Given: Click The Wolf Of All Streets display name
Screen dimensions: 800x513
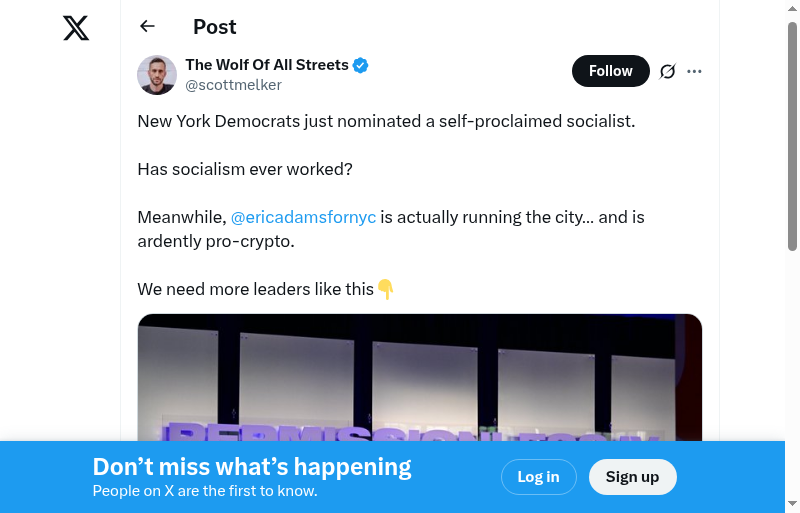Looking at the screenshot, I should pos(267,65).
